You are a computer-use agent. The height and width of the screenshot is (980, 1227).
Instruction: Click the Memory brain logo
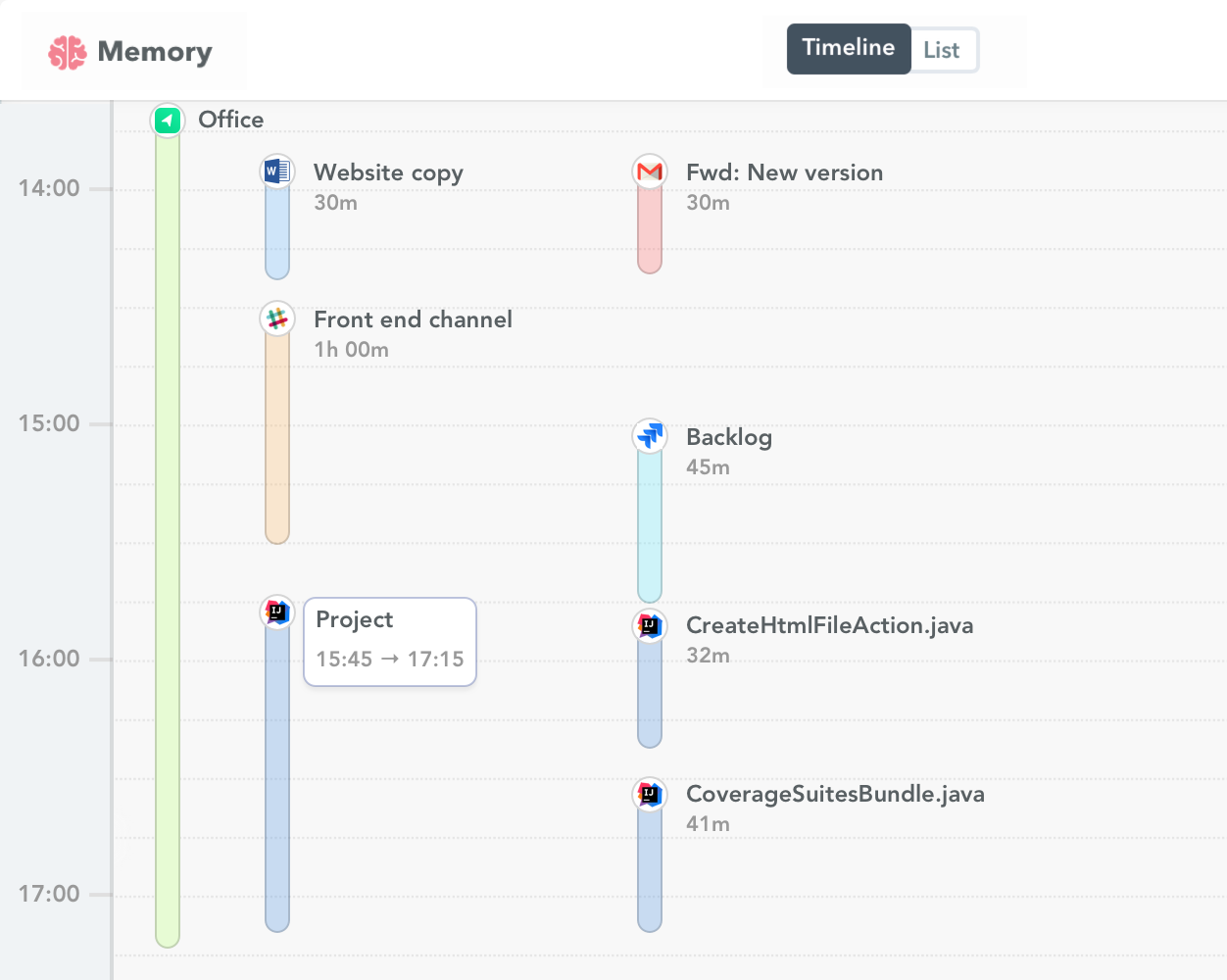[x=67, y=51]
